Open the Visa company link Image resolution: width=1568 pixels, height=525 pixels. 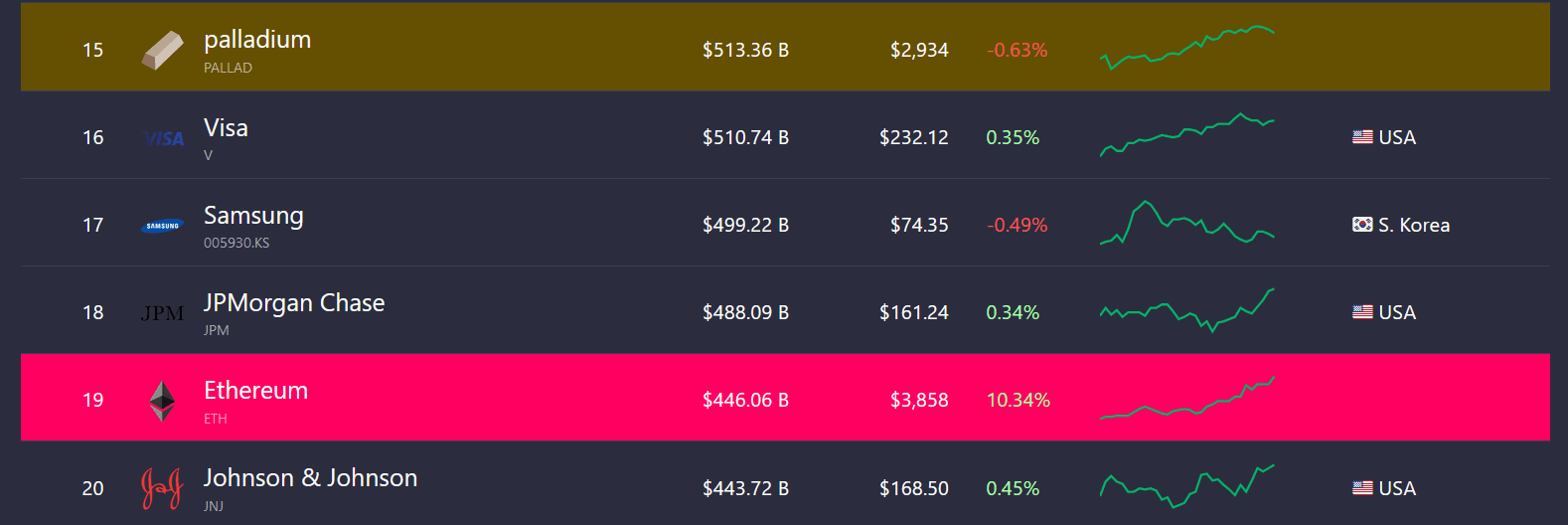pyautogui.click(x=226, y=128)
